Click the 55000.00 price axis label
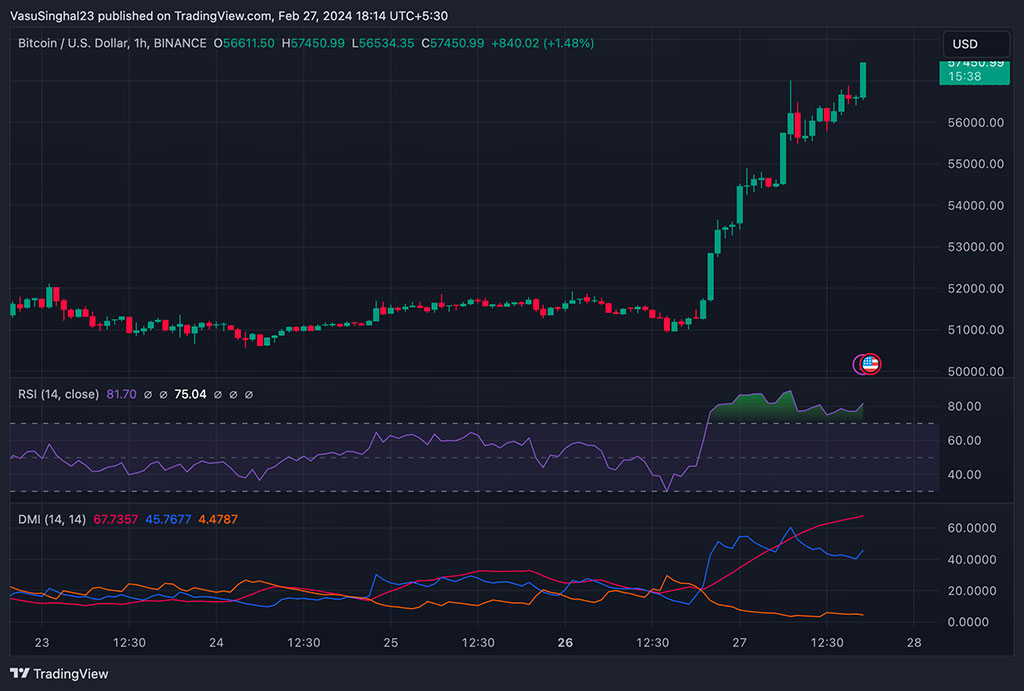 [x=976, y=164]
